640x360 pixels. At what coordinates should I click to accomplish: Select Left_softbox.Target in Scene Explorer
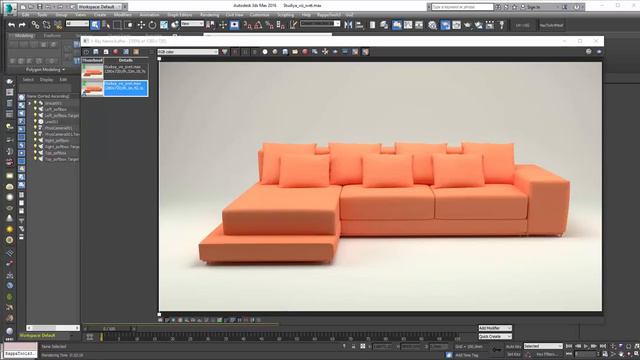[62, 116]
